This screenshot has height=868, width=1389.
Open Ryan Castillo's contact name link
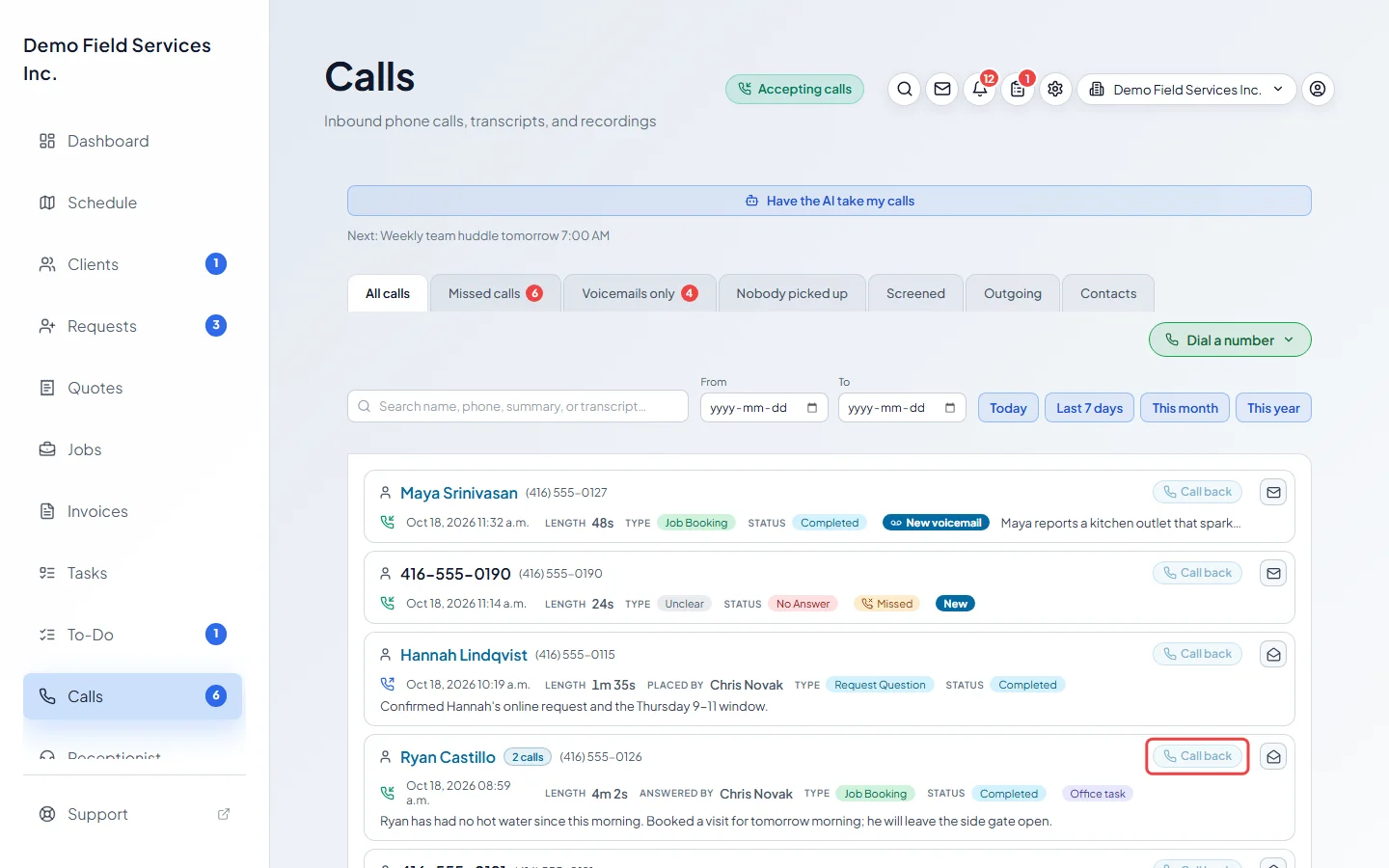click(x=448, y=757)
